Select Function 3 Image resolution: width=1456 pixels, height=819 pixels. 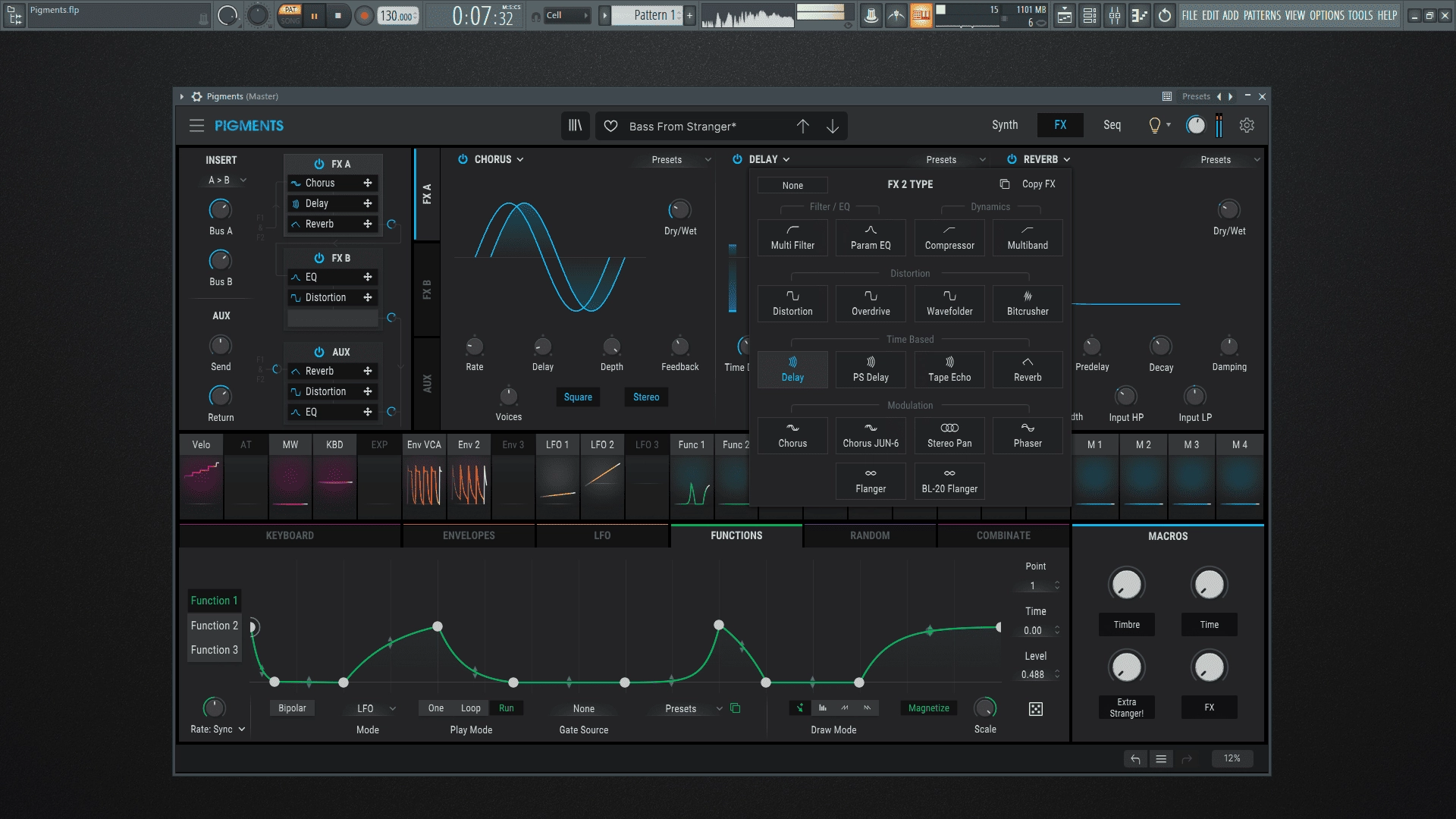point(215,650)
